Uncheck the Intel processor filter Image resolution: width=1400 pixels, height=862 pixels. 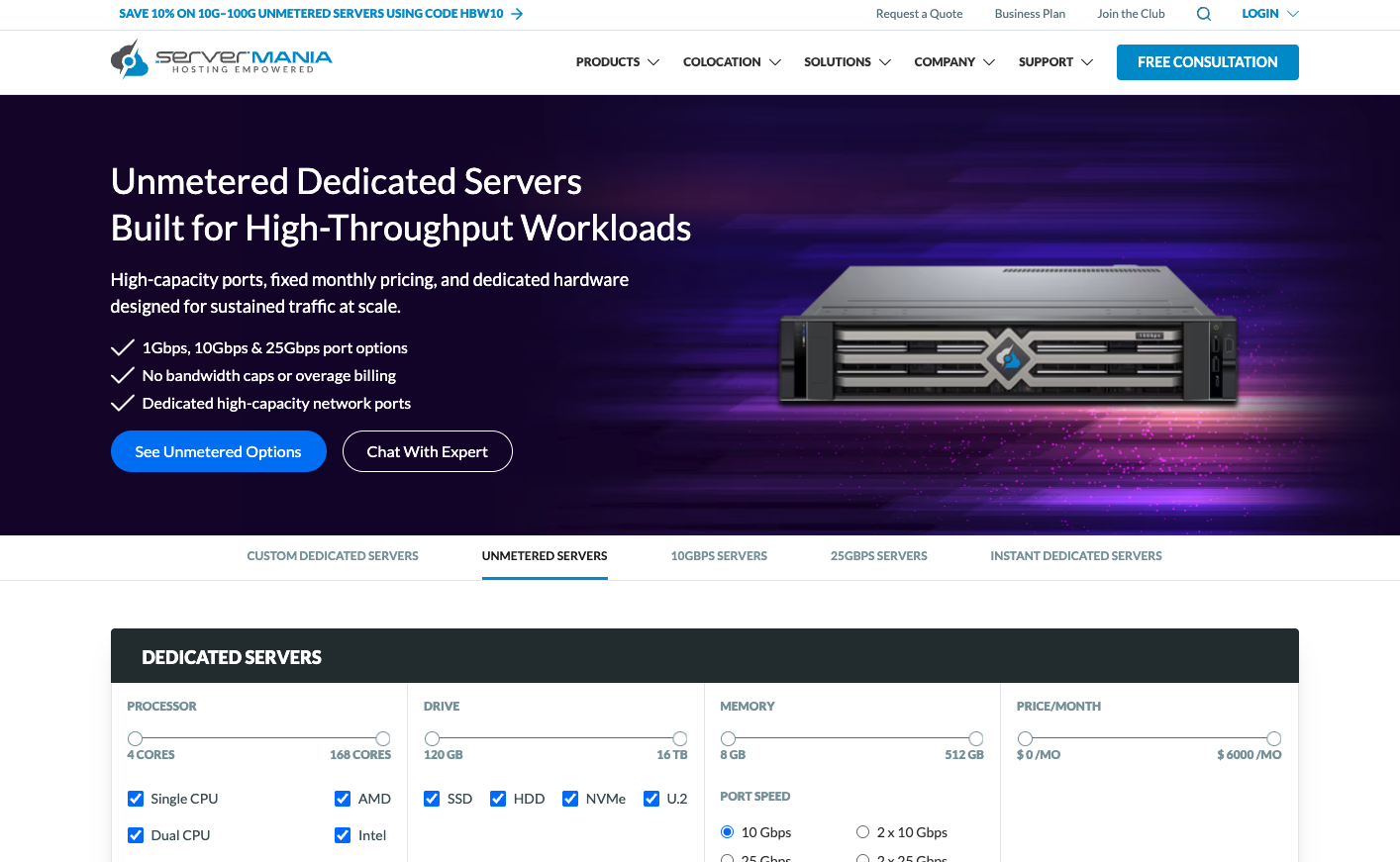tap(342, 835)
